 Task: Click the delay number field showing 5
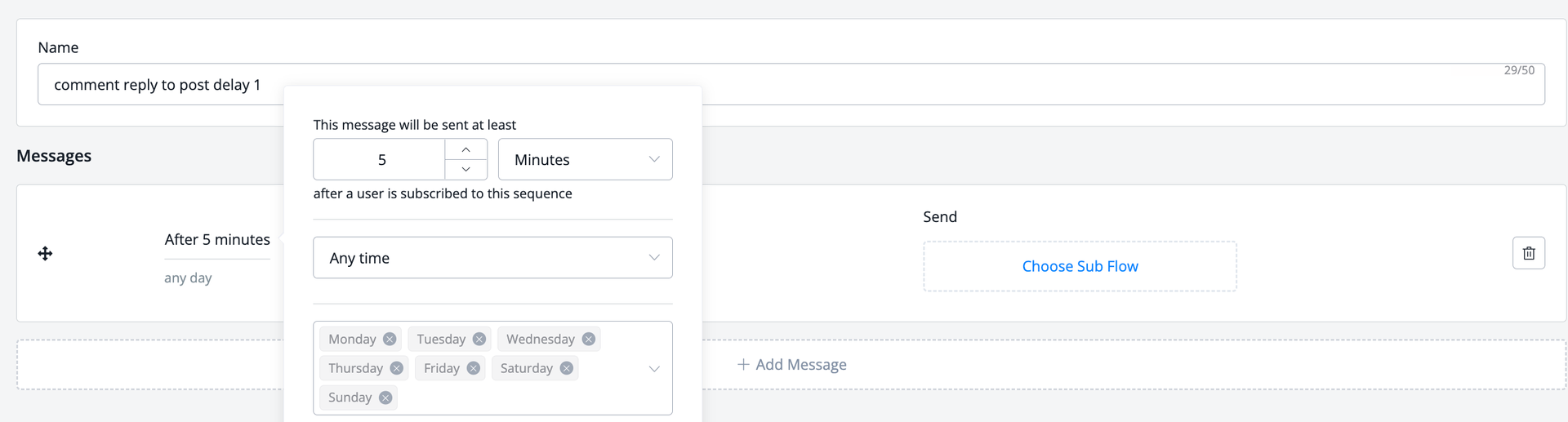pyautogui.click(x=380, y=159)
